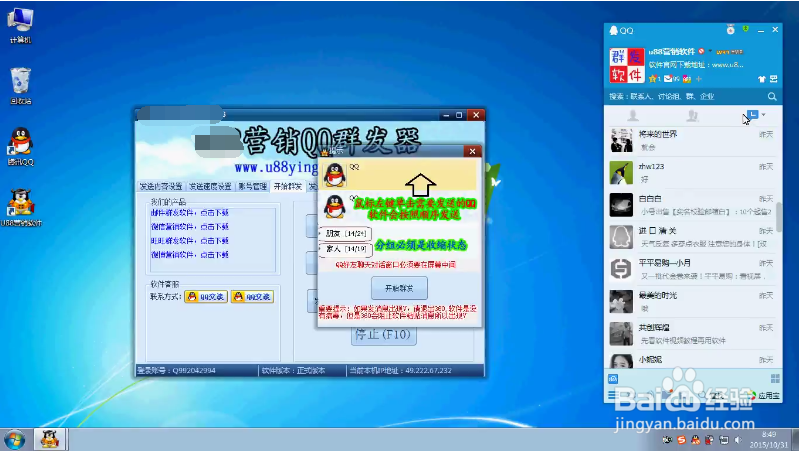Click the magnifier search icon in QQ
This screenshot has height=452, width=800.
772,96
